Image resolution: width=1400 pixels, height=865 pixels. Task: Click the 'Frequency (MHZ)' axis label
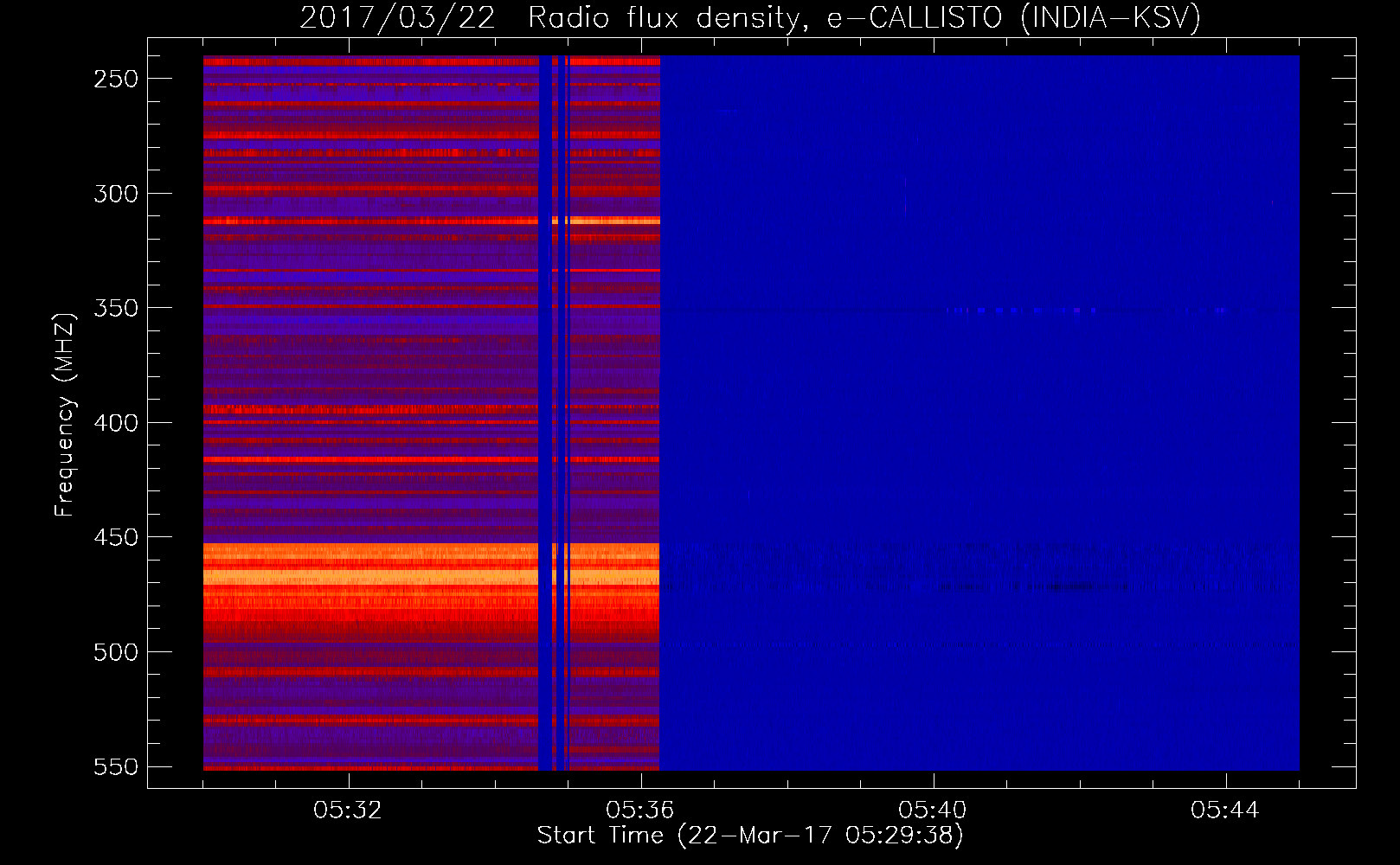click(x=64, y=415)
